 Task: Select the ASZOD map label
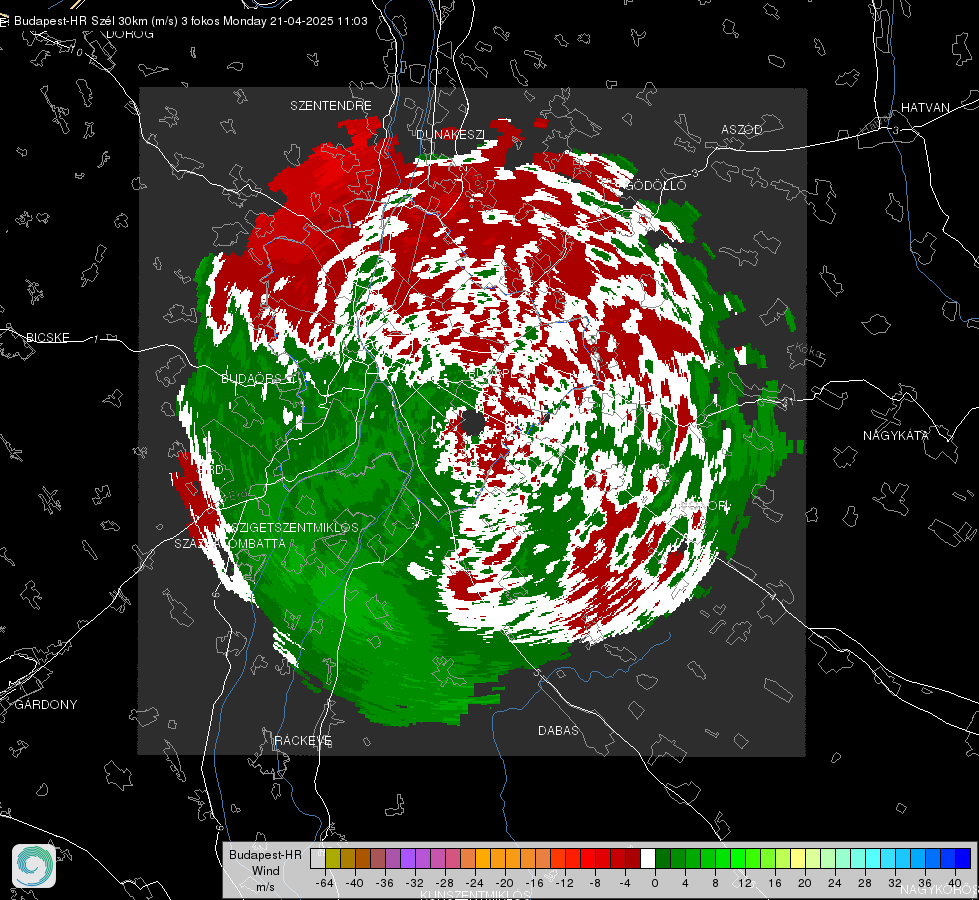(742, 129)
